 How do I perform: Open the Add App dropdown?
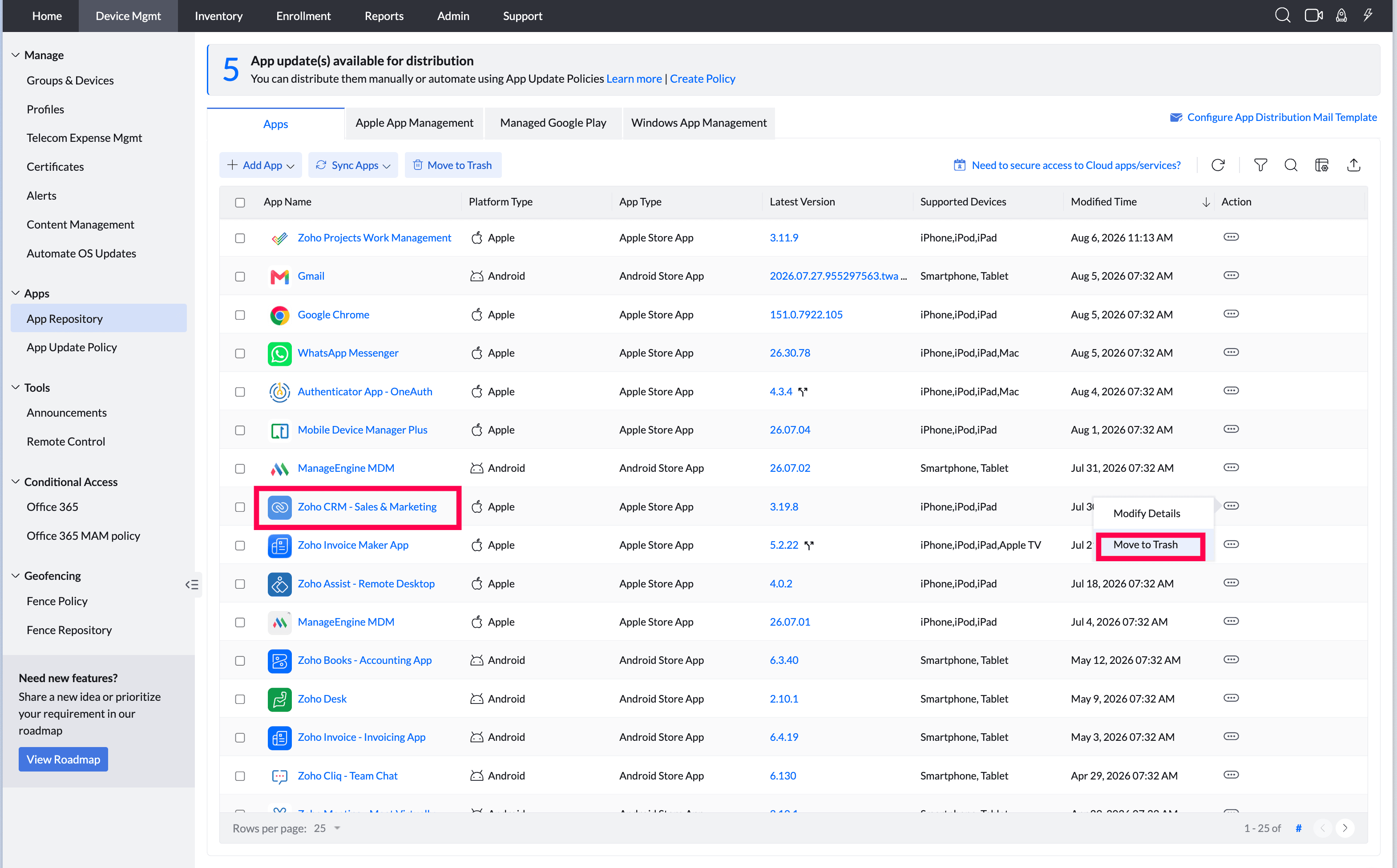(261, 165)
